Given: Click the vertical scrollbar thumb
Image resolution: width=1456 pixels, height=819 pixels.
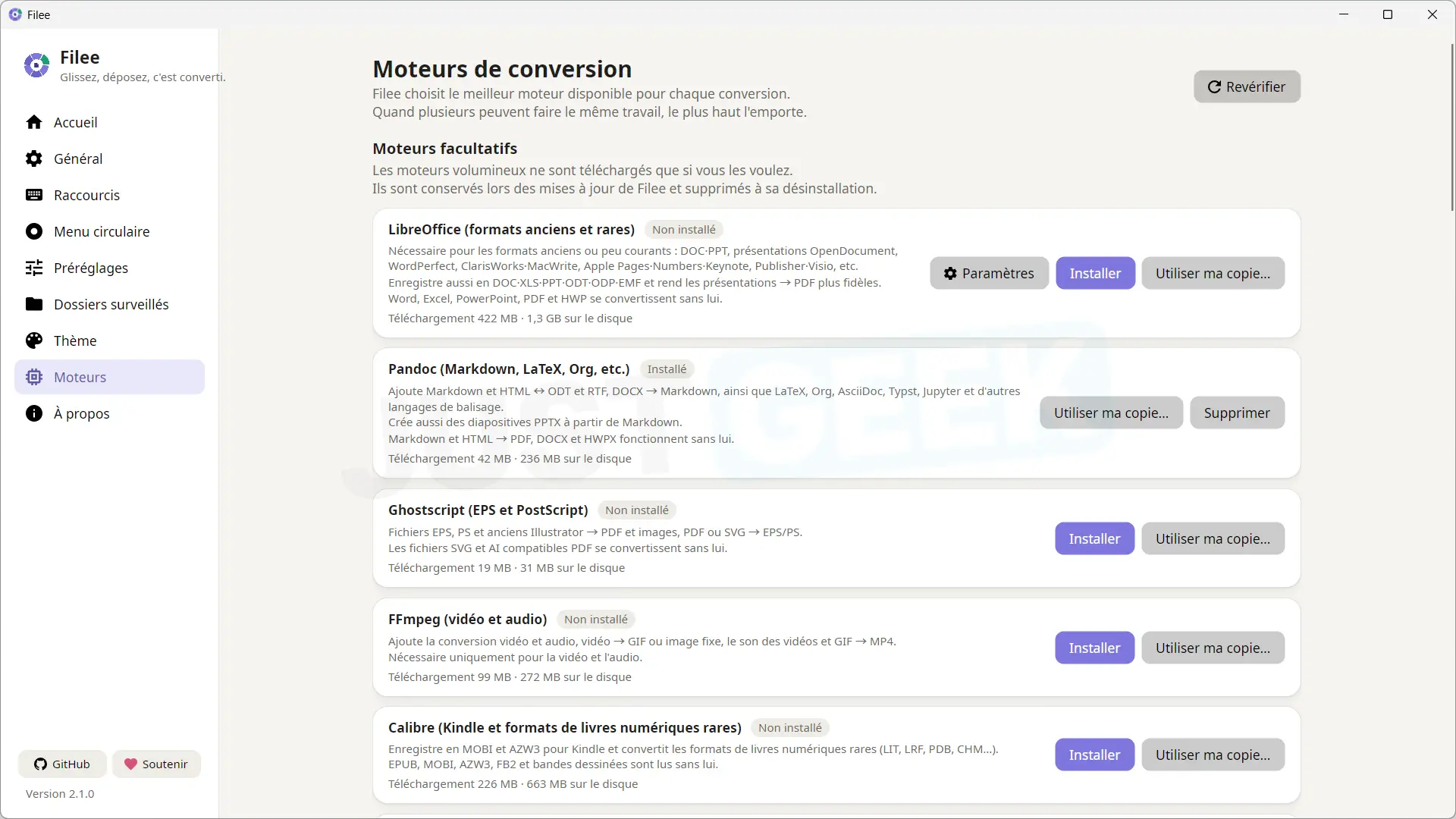Looking at the screenshot, I should (1451, 127).
